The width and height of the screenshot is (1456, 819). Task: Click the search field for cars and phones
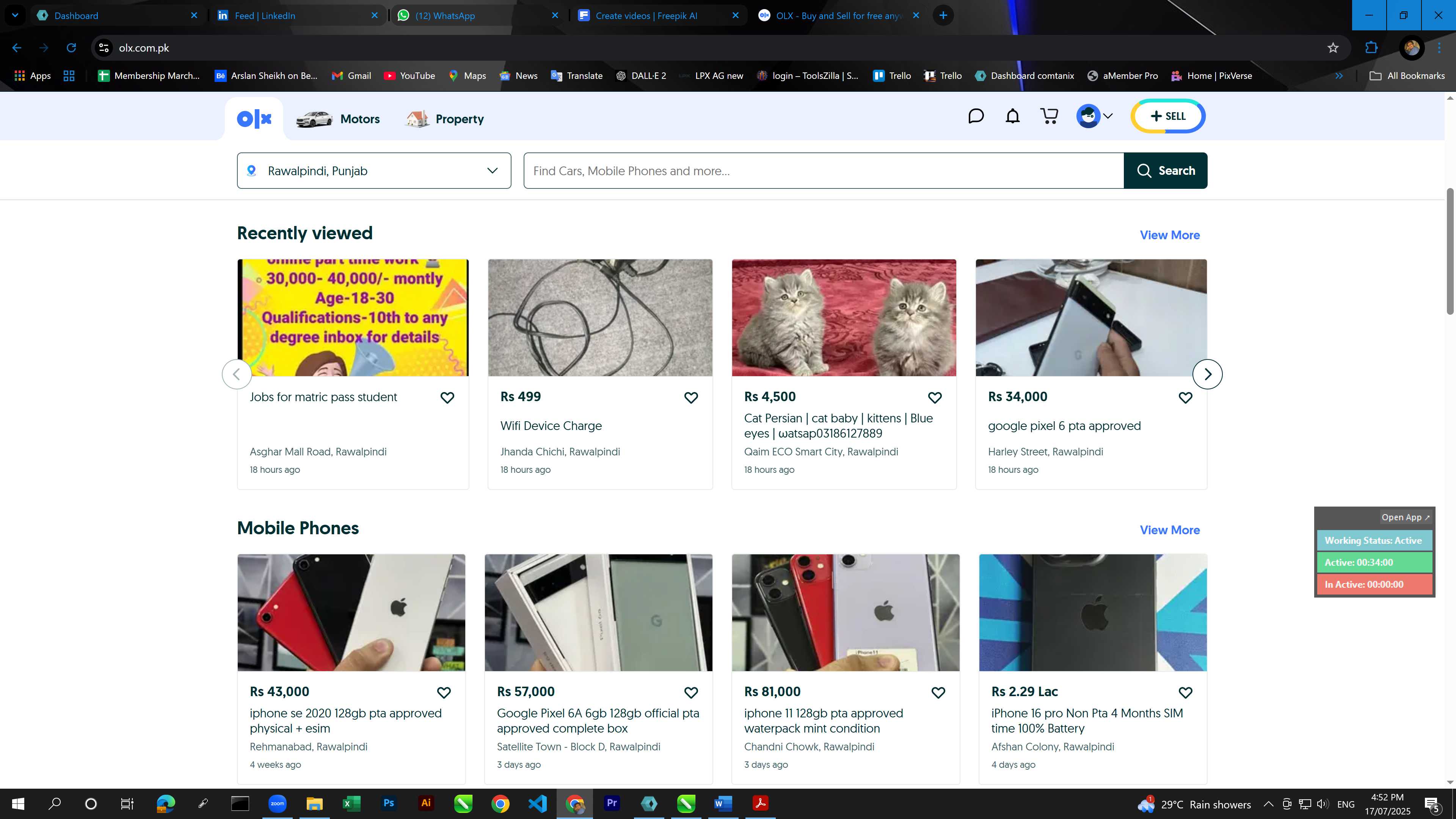824,171
